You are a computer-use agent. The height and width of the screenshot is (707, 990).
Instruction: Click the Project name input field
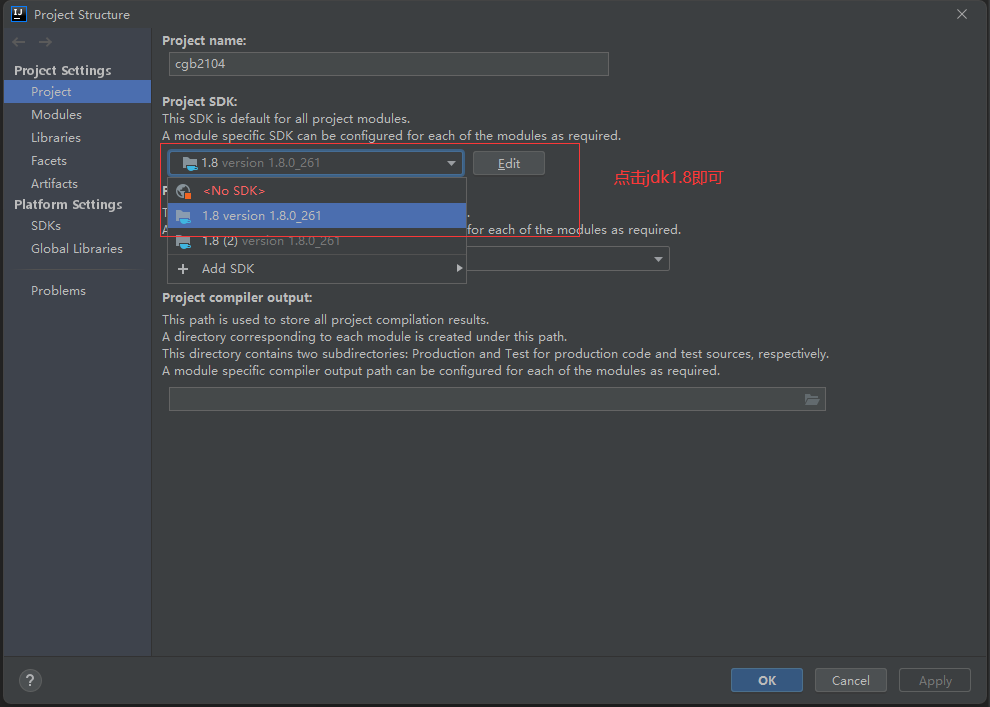click(389, 64)
